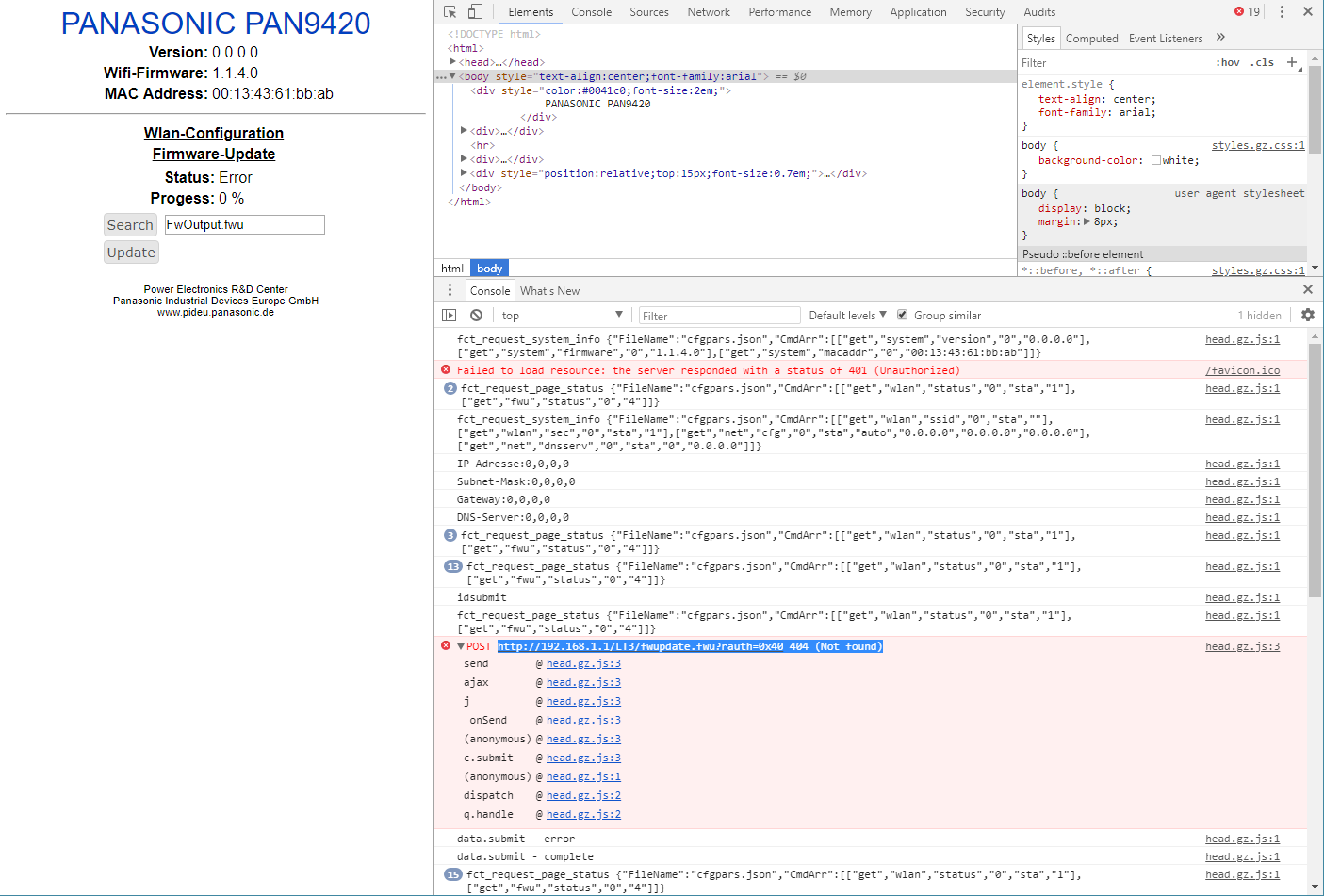The height and width of the screenshot is (896, 1324).
Task: Click the console Filter input
Action: (x=720, y=316)
